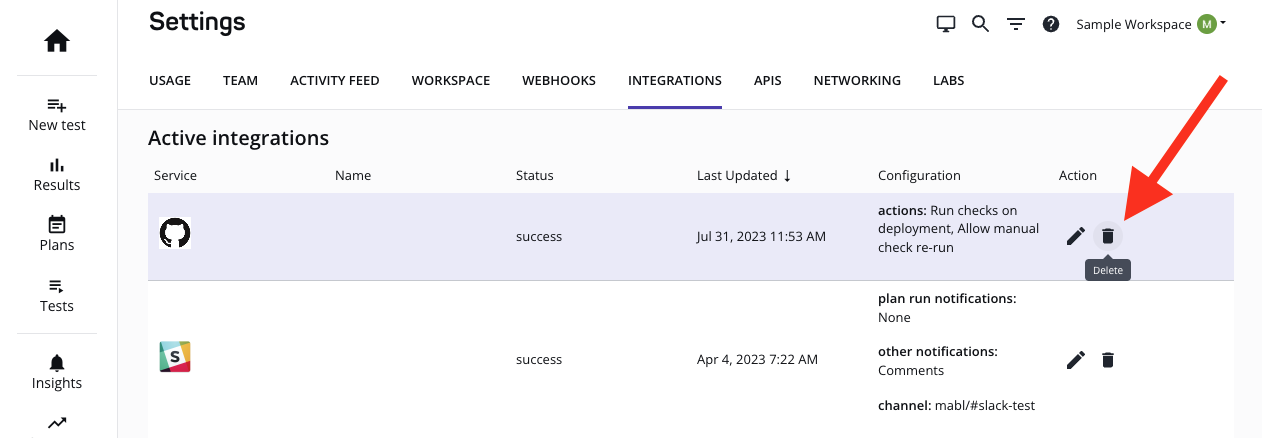
Task: Click the Slack logo in Service column
Action: [175, 357]
